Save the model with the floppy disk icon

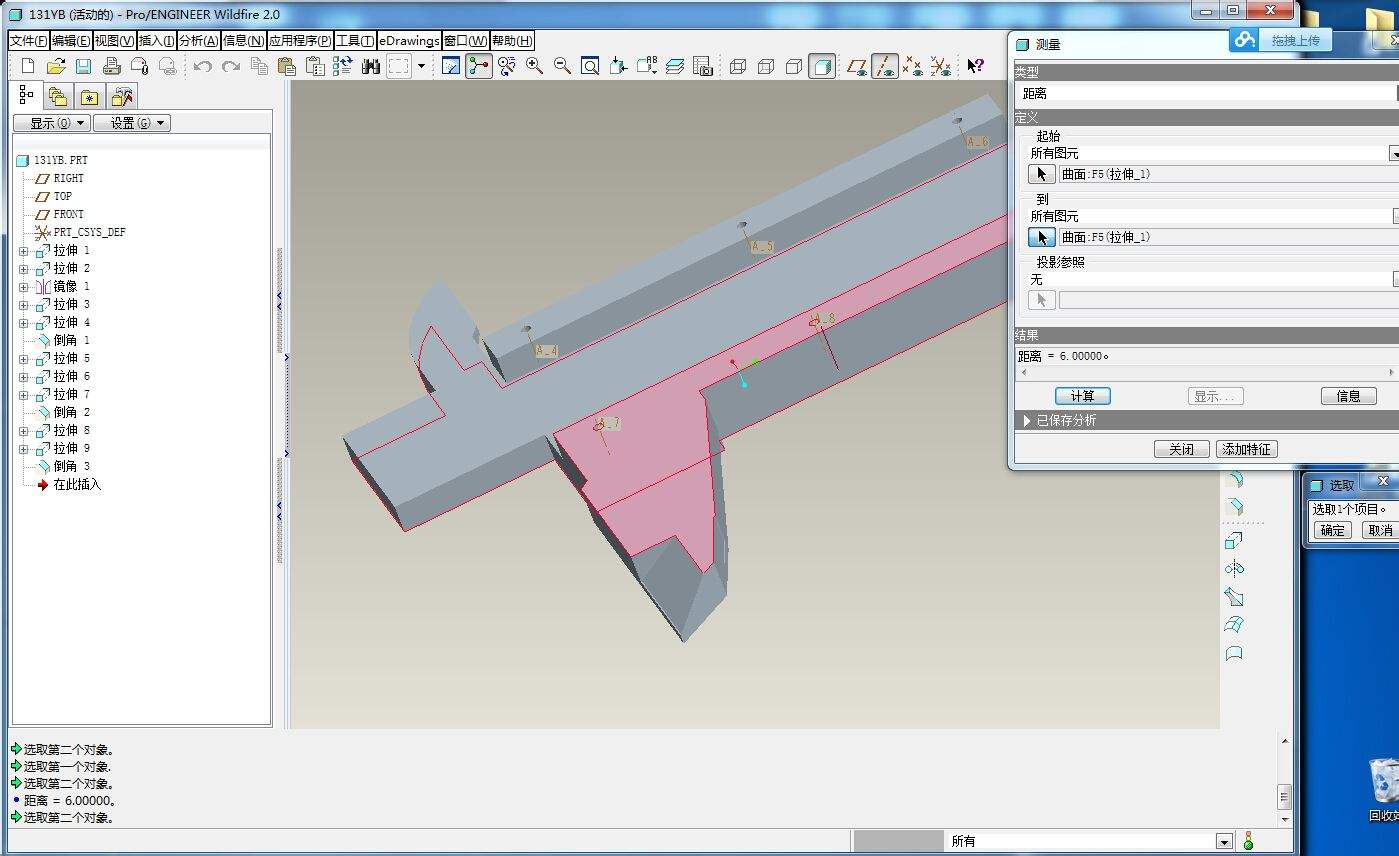[84, 66]
